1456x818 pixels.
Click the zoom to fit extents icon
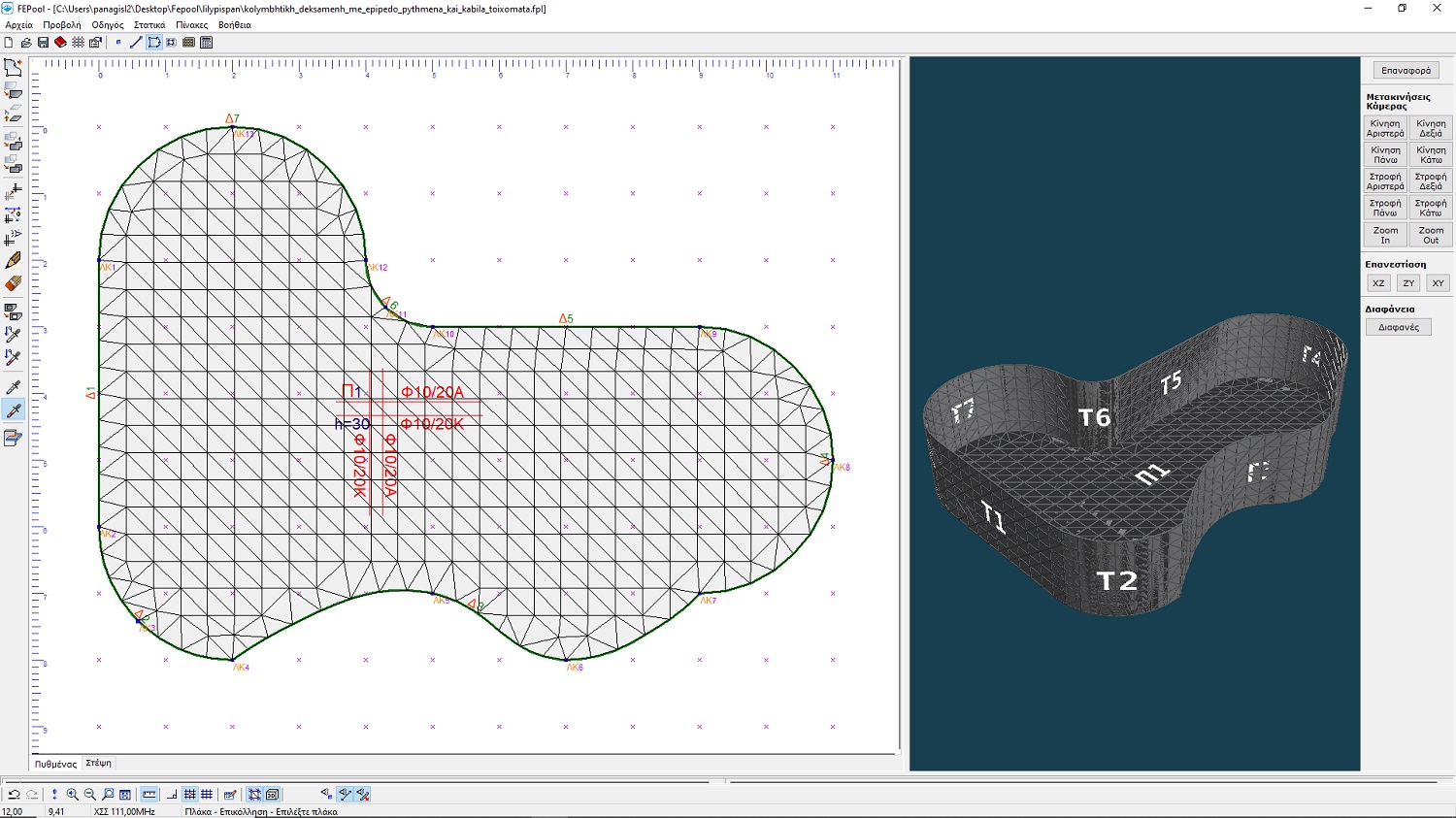[x=125, y=795]
